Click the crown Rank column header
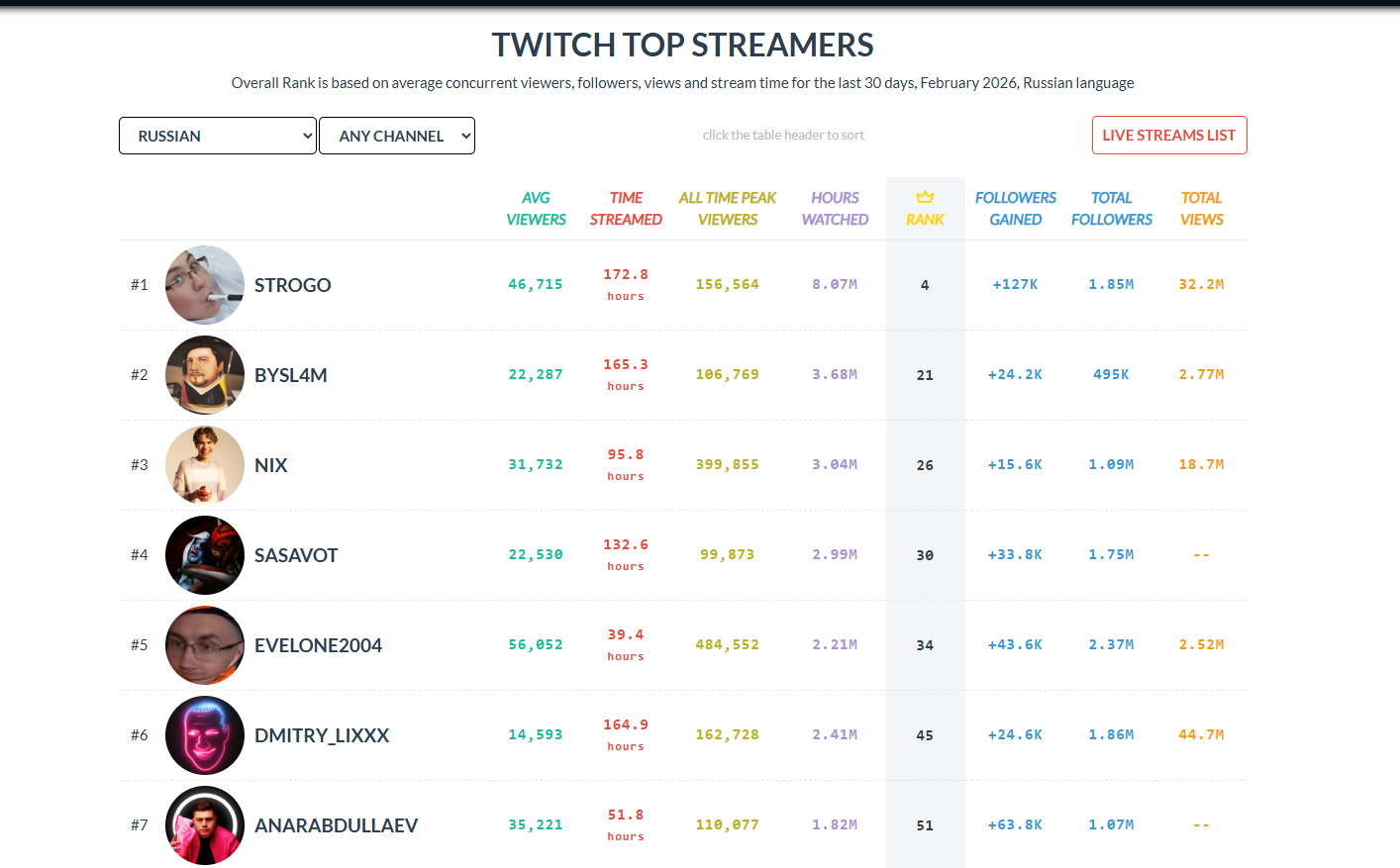Image resolution: width=1400 pixels, height=868 pixels. pos(925,209)
